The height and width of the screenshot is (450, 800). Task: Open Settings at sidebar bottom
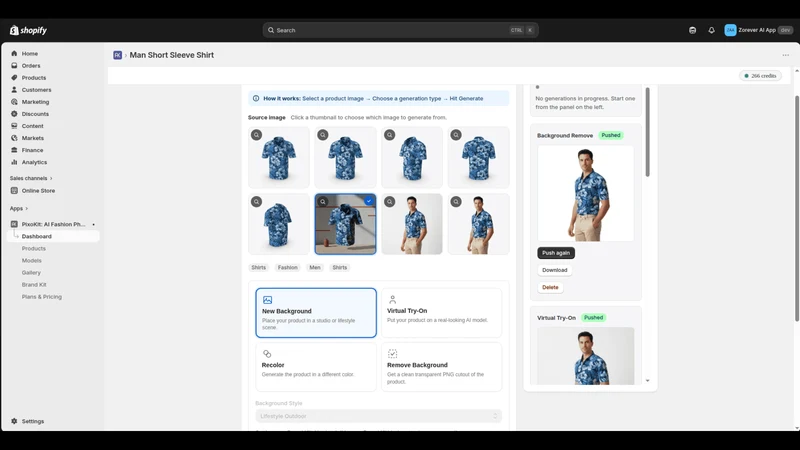(33, 421)
